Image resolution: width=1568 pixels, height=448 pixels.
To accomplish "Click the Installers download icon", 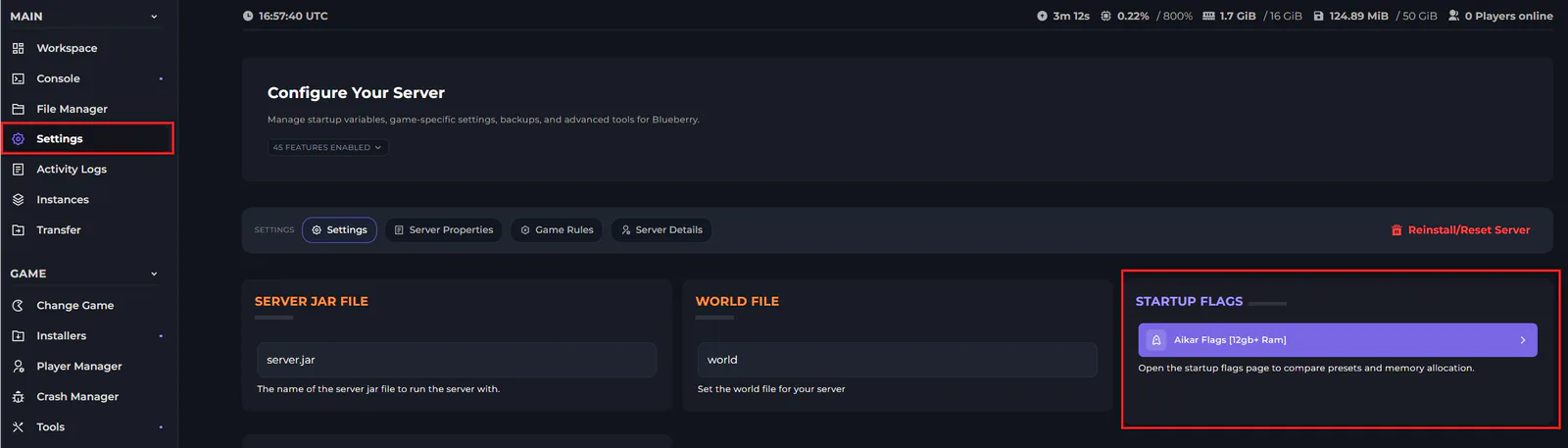I will click(x=18, y=336).
